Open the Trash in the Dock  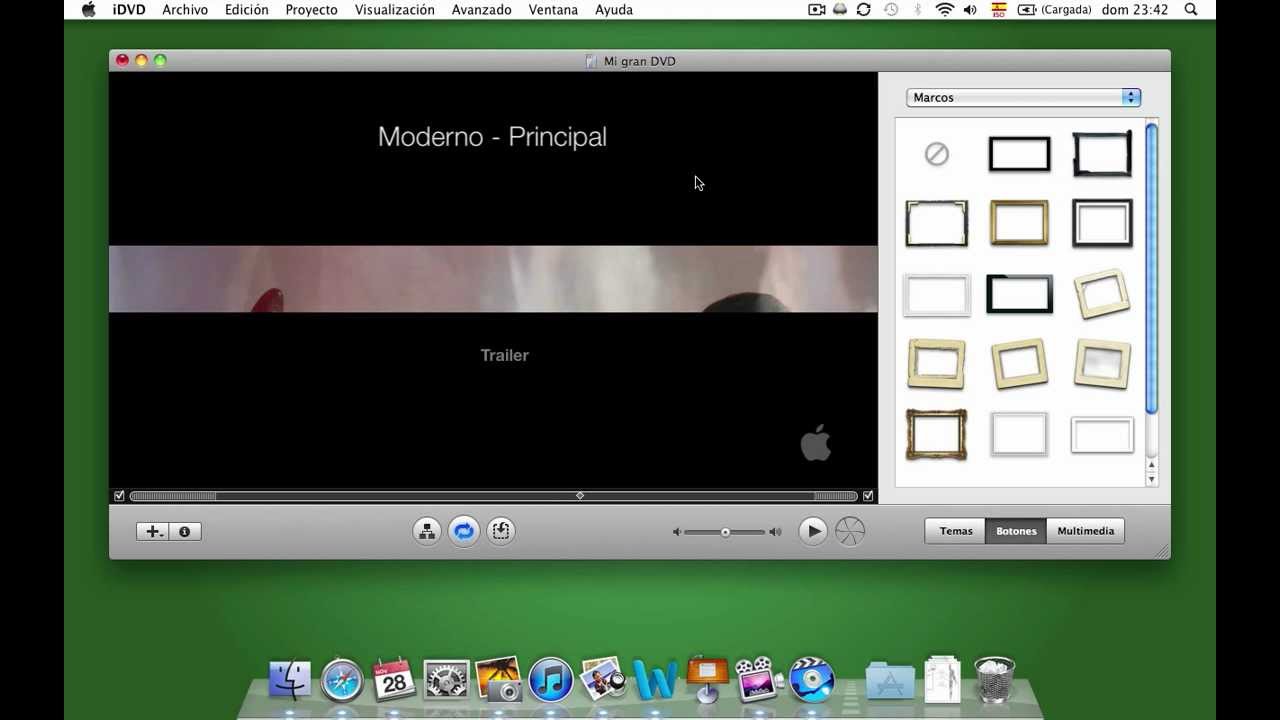[x=994, y=680]
